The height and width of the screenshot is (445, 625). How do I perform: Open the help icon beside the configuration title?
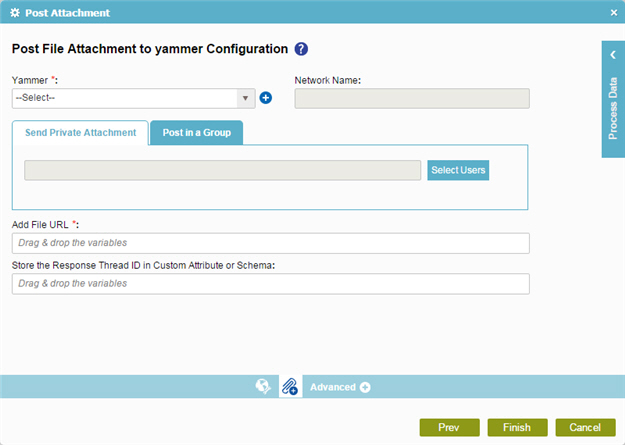coord(301,49)
